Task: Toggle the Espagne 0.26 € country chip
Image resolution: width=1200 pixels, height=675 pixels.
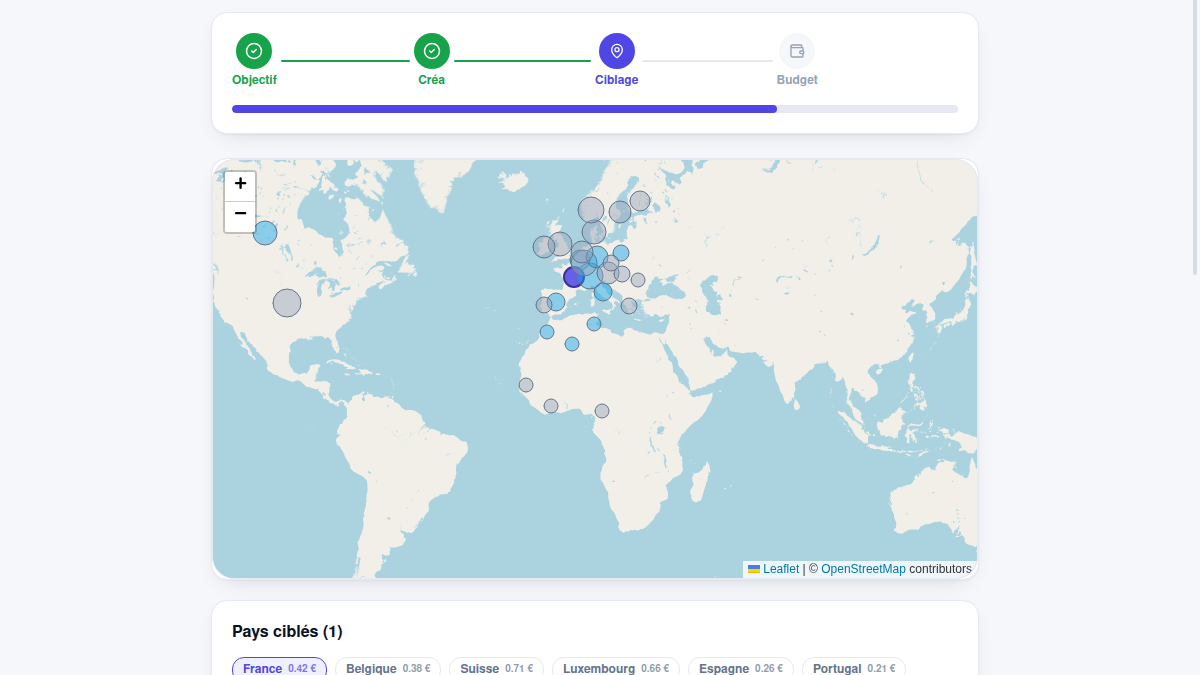Action: (741, 668)
